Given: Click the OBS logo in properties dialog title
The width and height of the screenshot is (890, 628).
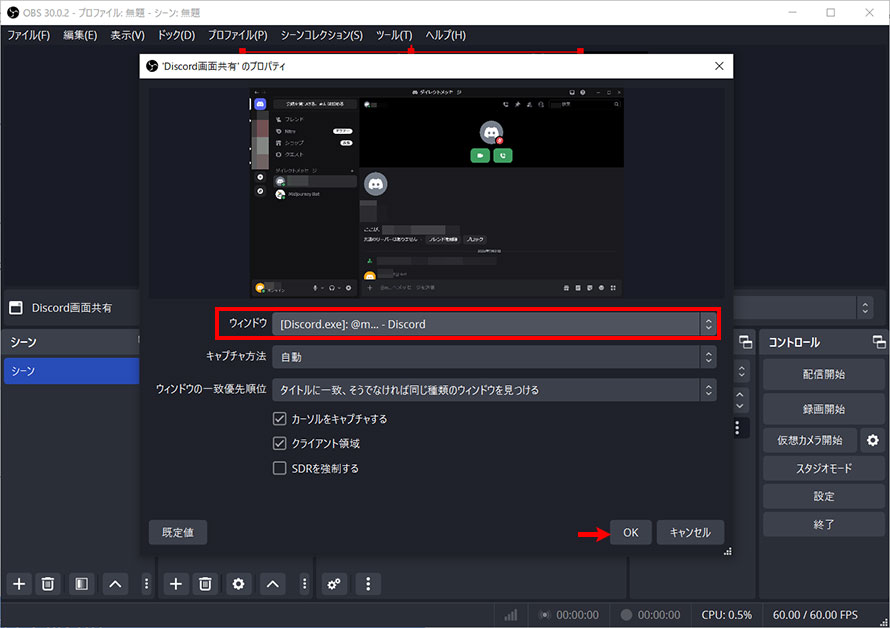Looking at the screenshot, I should point(152,66).
